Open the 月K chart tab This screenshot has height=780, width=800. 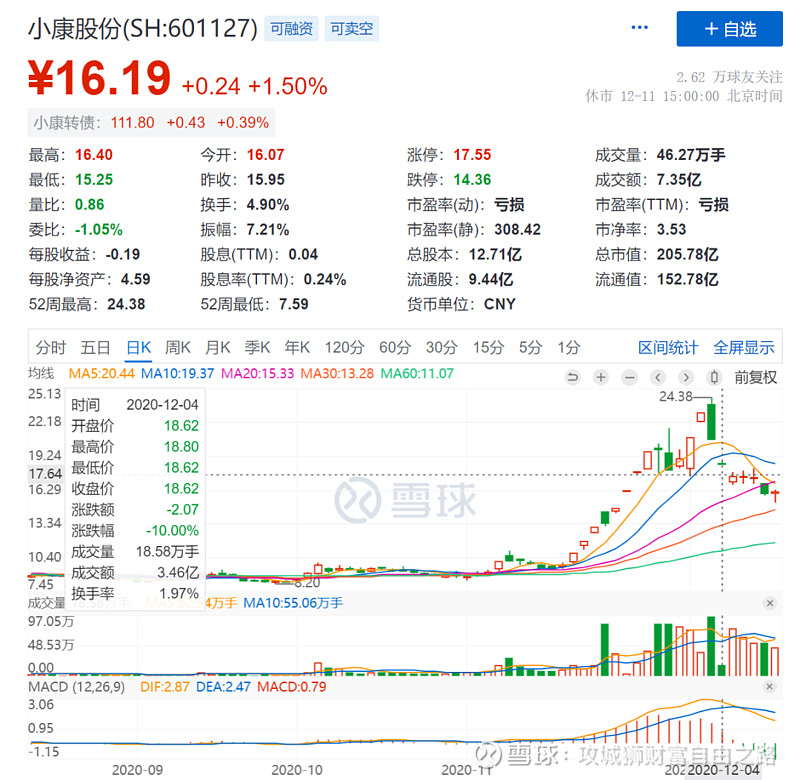click(218, 347)
